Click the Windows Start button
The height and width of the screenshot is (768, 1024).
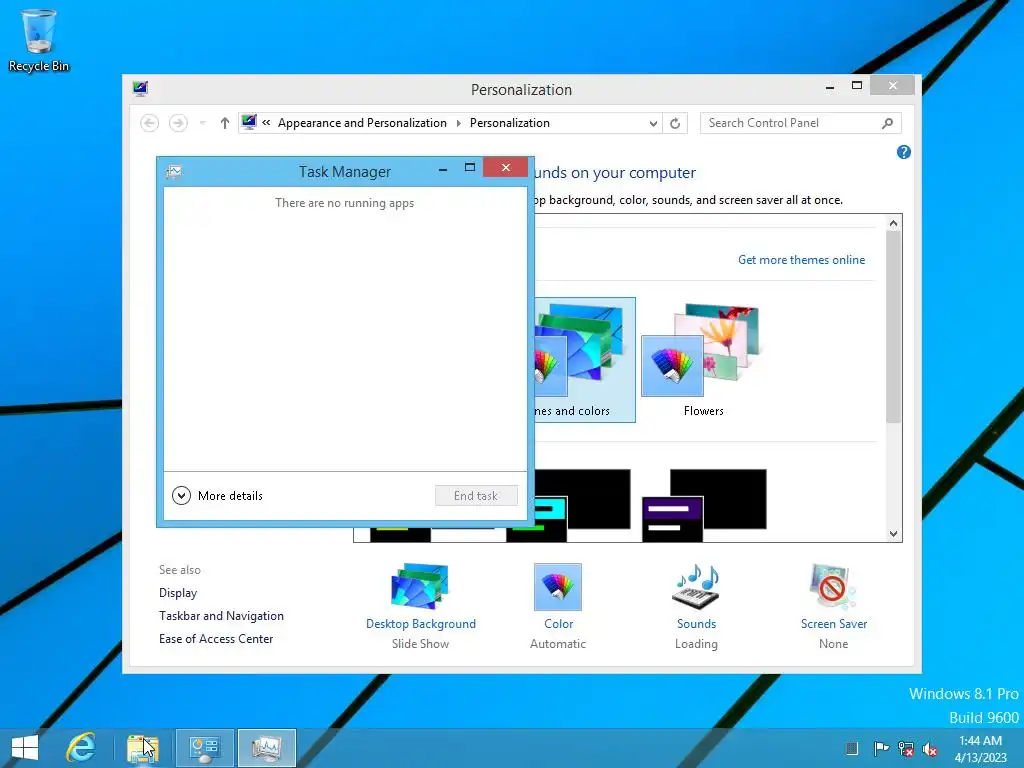(x=25, y=748)
